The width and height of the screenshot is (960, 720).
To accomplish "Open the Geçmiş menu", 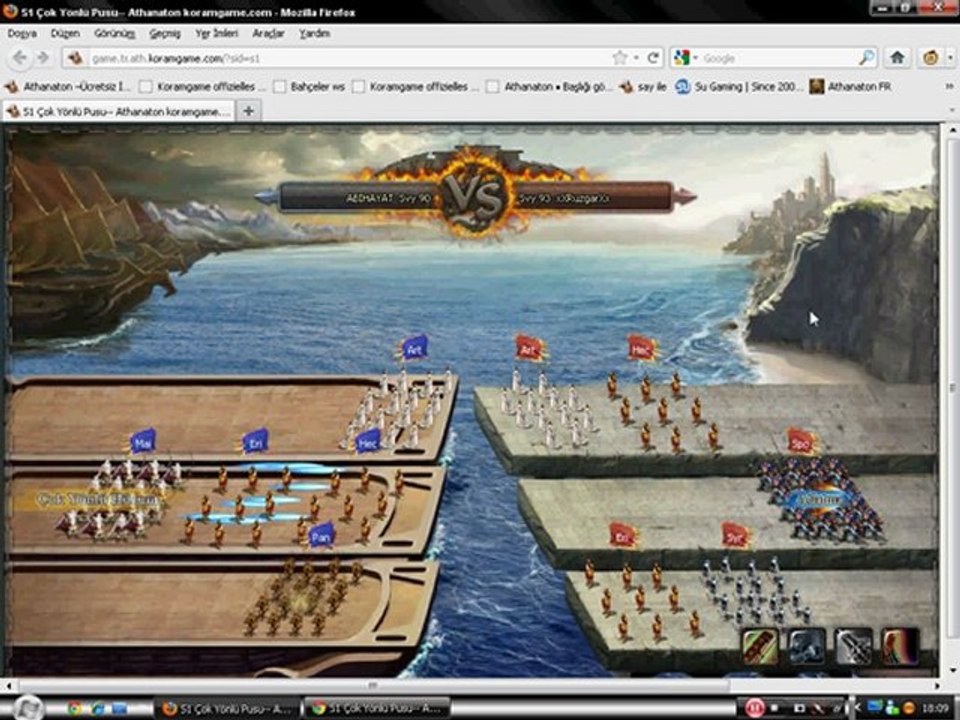I will 165,33.
